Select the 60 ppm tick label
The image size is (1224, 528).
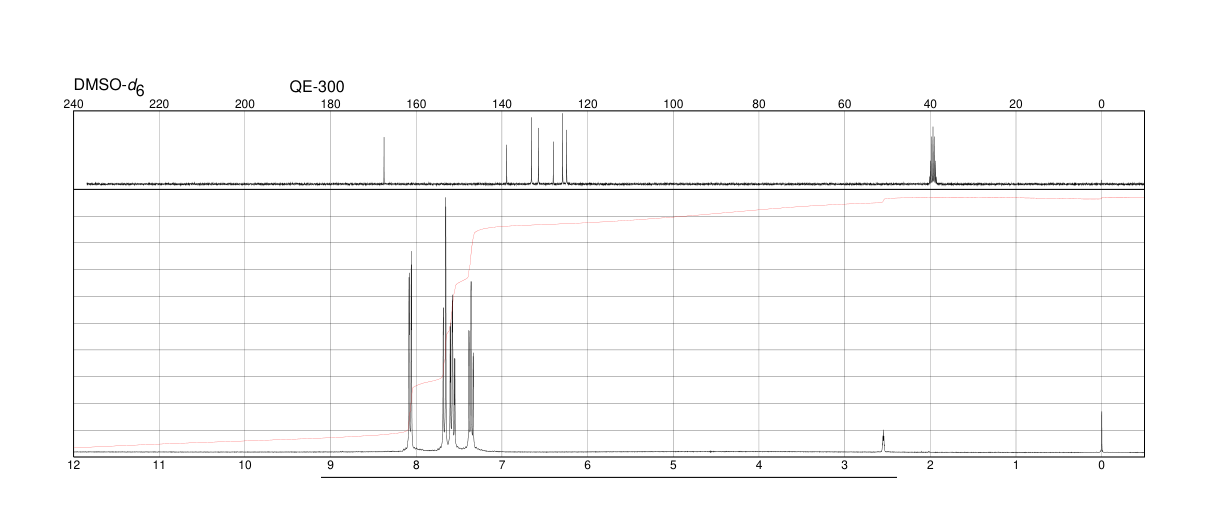(x=845, y=104)
